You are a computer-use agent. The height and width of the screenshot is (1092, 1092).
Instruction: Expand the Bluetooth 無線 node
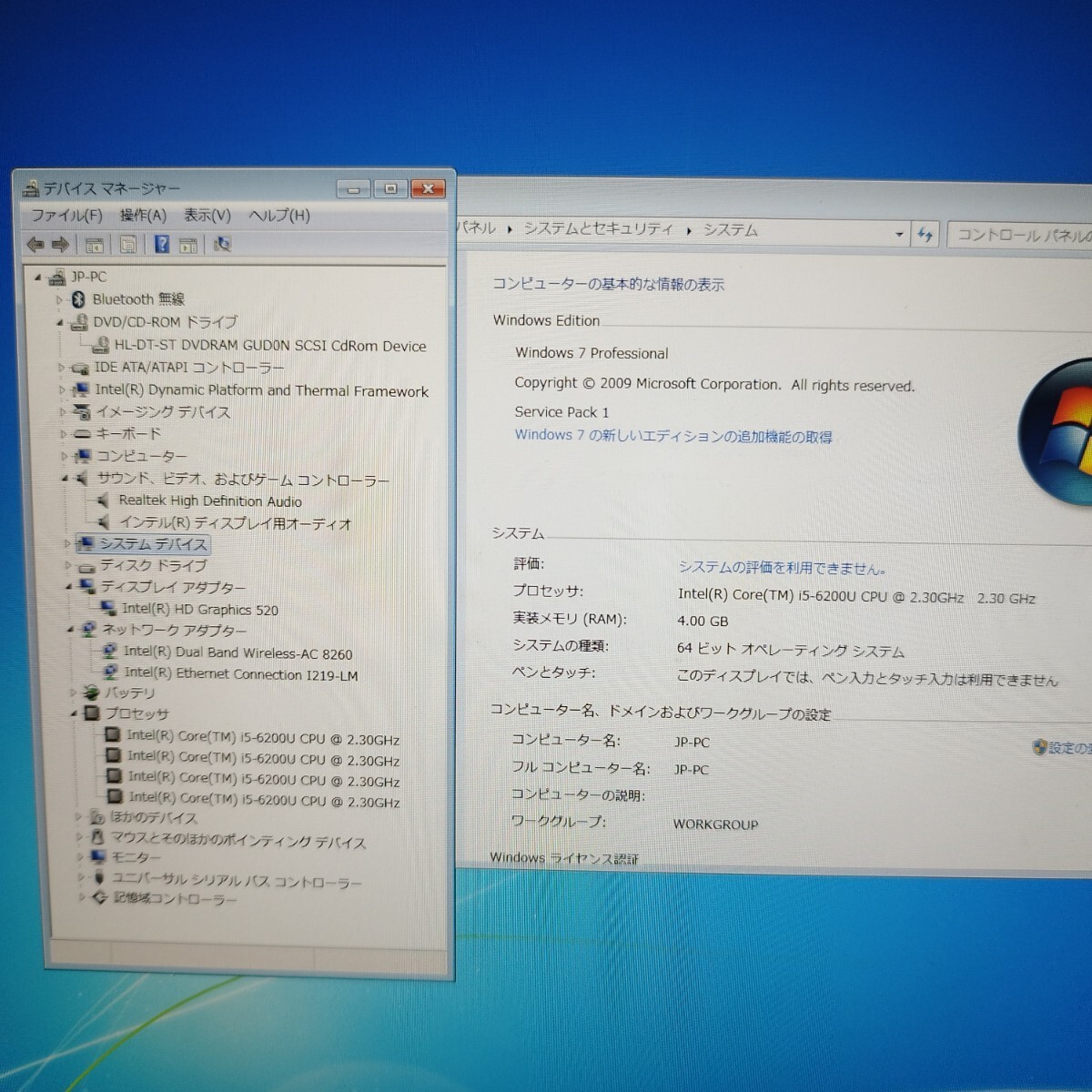[x=60, y=299]
